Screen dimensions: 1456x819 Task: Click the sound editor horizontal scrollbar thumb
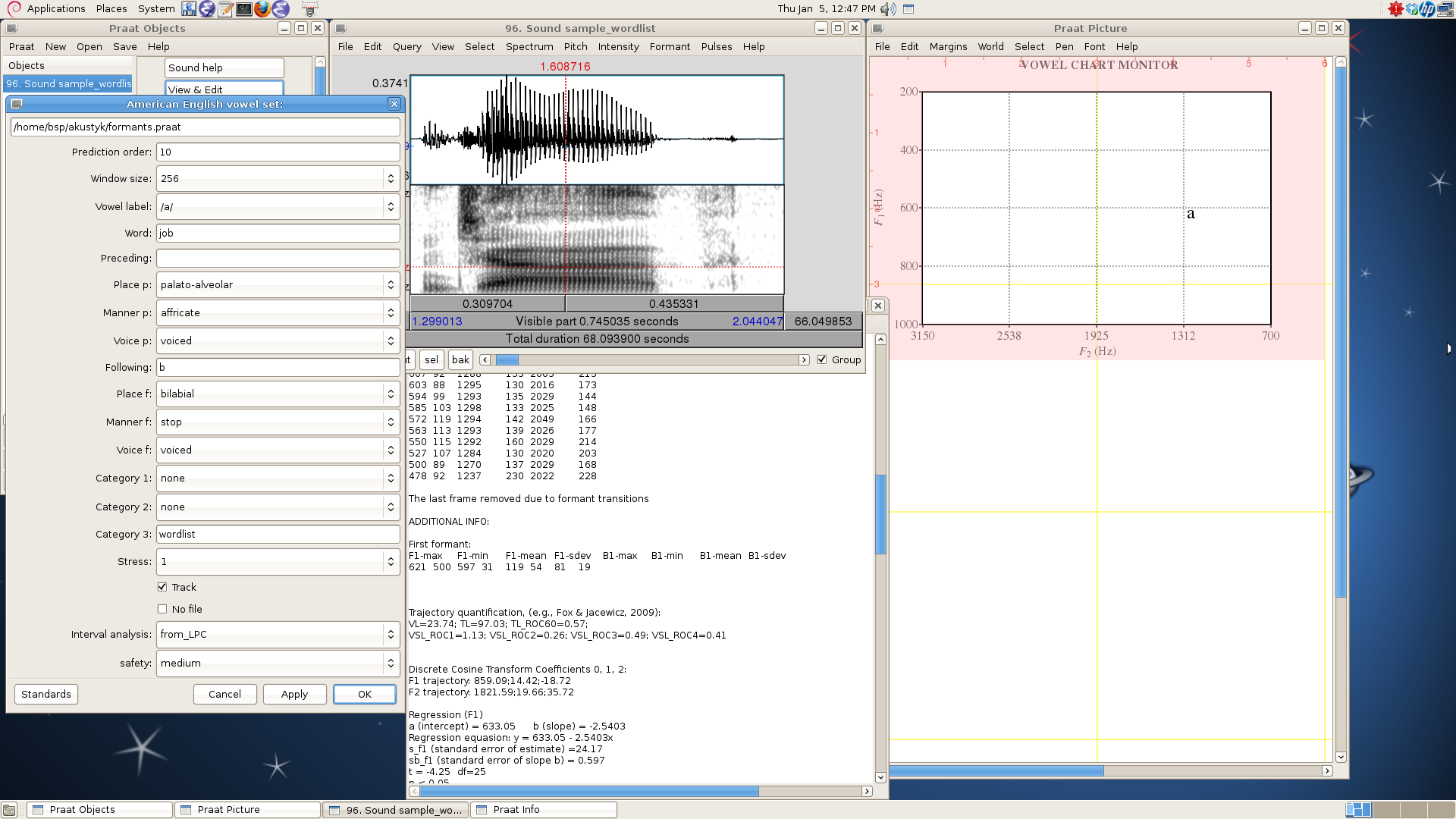click(x=507, y=360)
